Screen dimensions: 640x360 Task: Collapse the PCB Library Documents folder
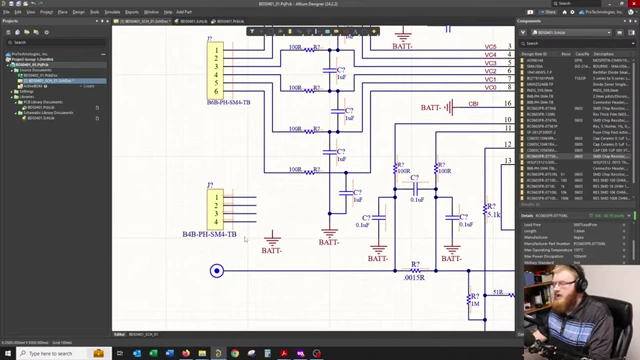coord(16,102)
